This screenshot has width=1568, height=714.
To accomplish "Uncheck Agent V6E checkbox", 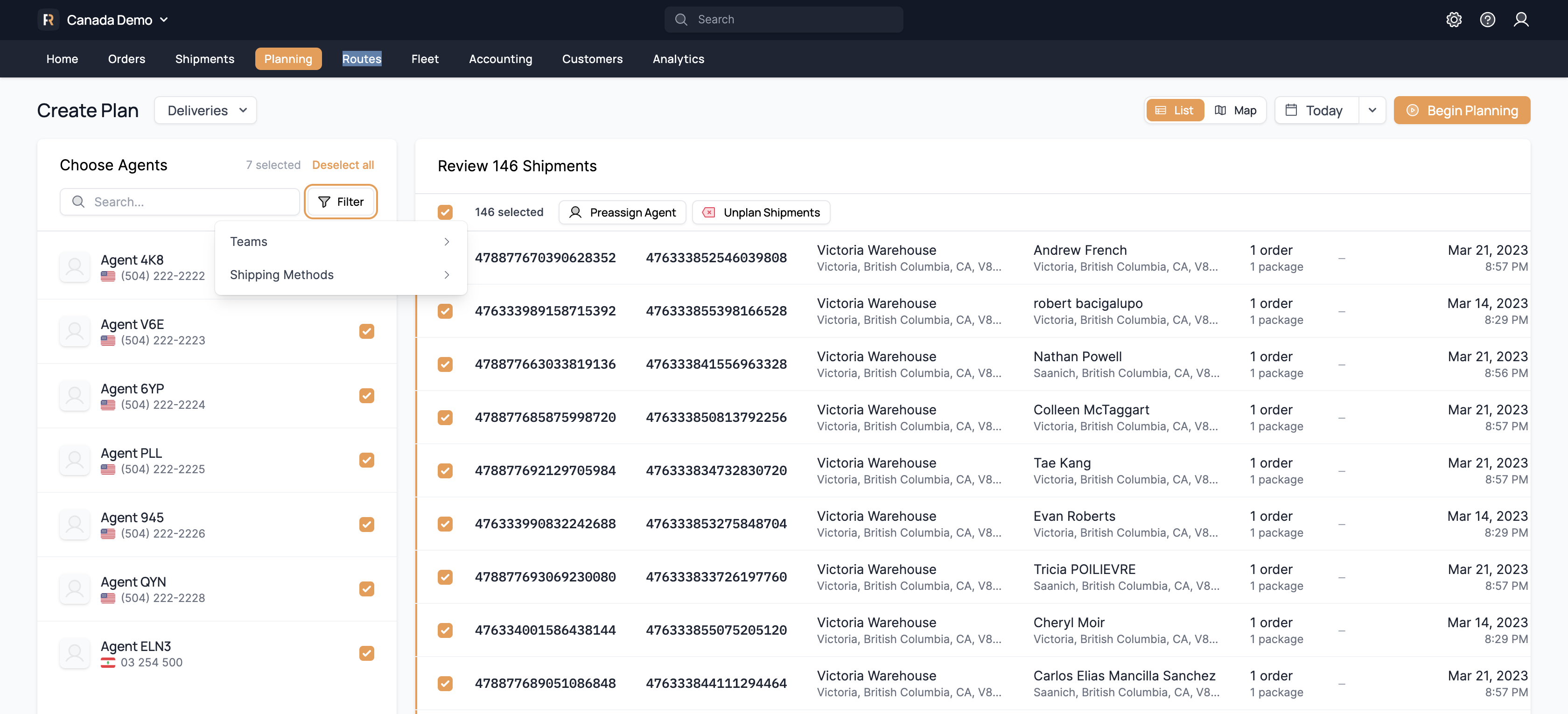I will tap(366, 331).
